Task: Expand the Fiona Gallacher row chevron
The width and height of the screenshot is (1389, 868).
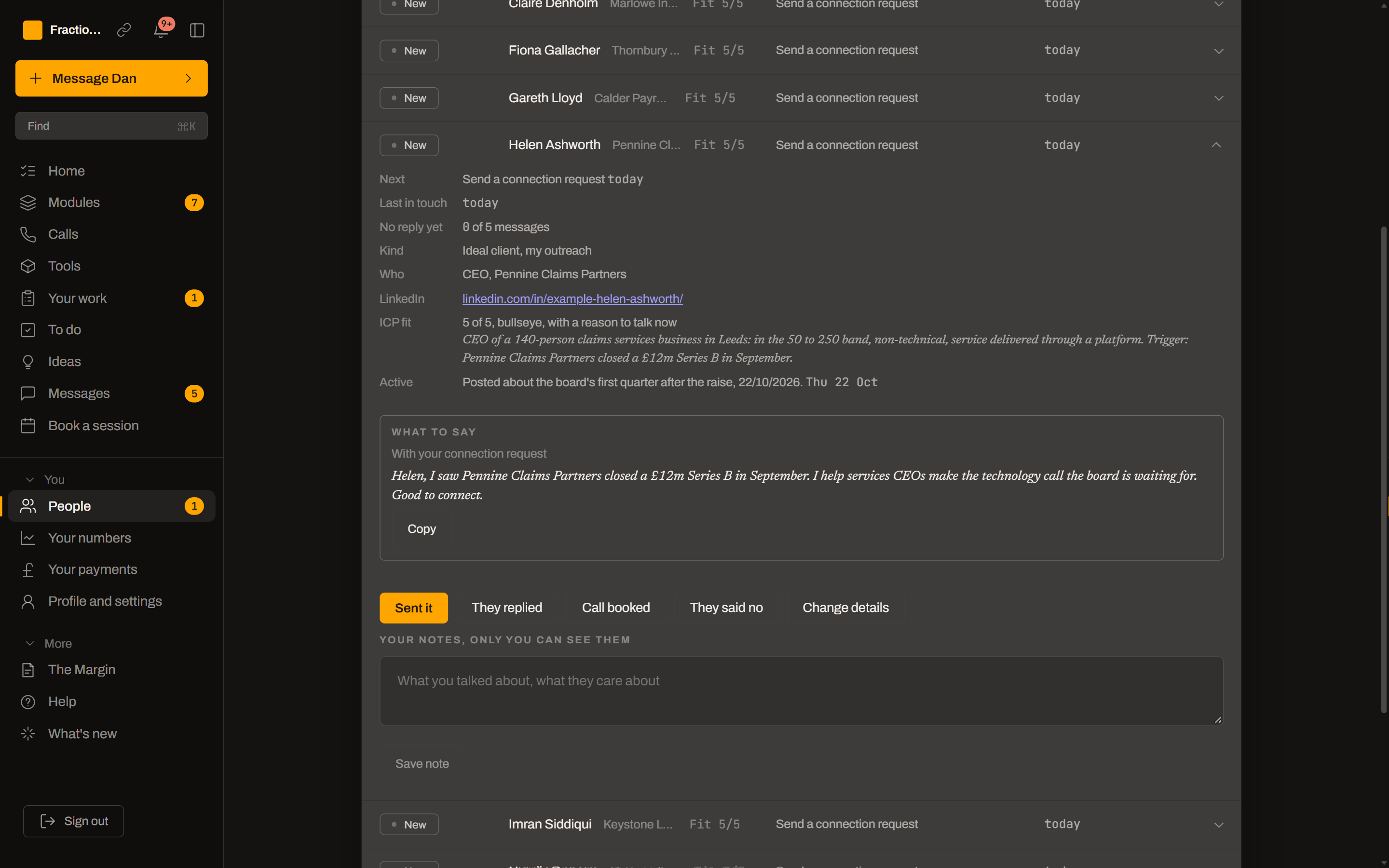Action: 1219,51
